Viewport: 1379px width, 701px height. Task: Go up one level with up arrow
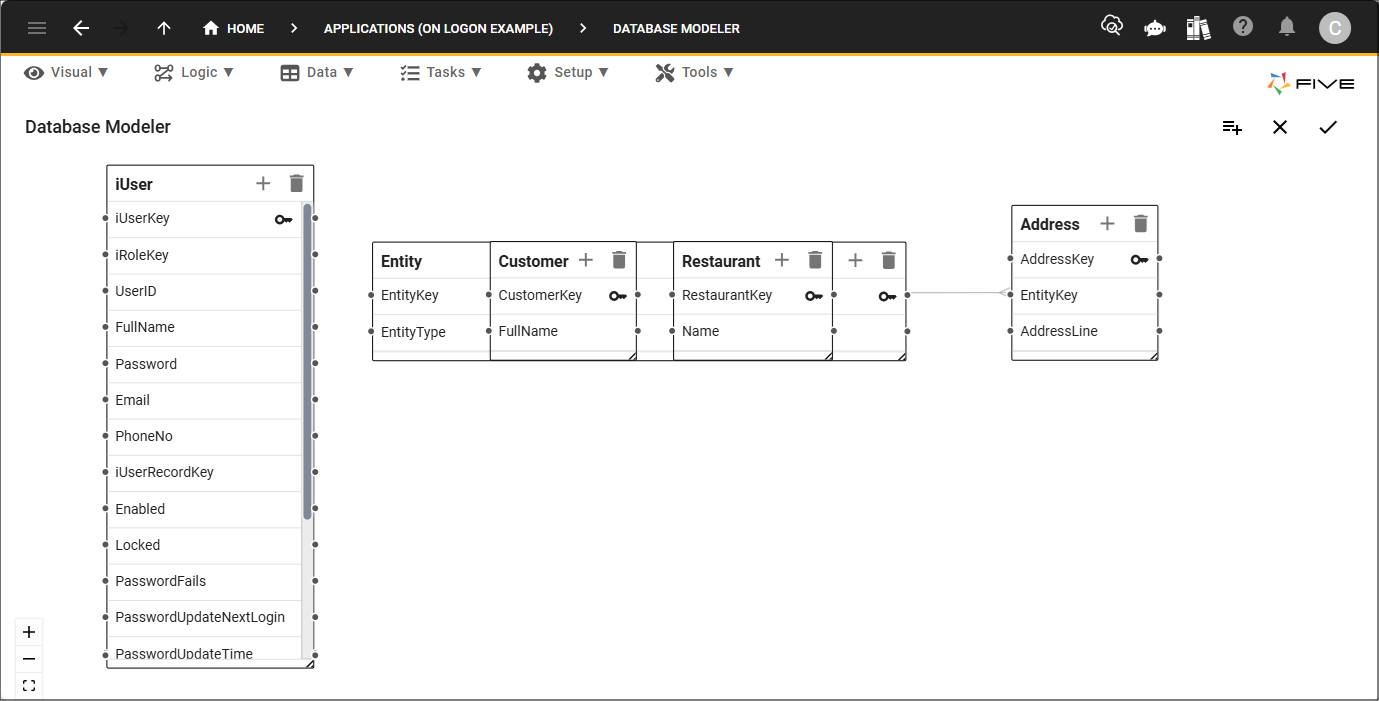(x=164, y=28)
